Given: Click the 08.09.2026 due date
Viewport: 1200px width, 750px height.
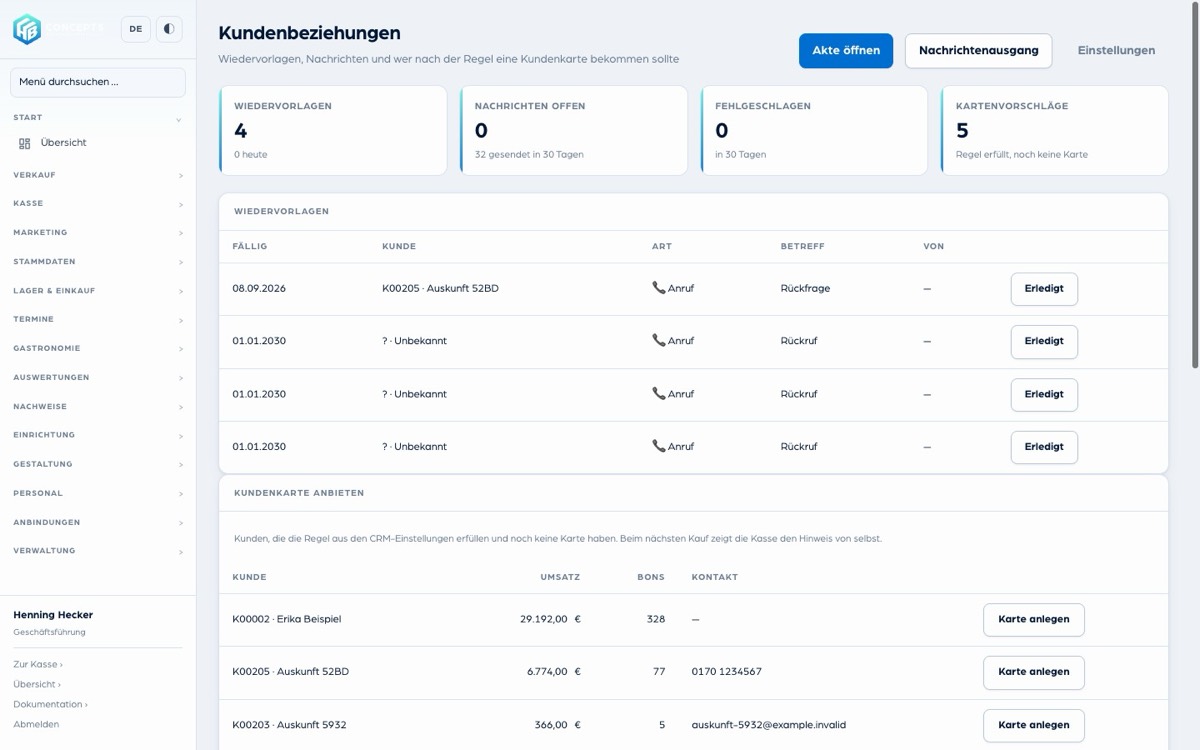Looking at the screenshot, I should 259,288.
